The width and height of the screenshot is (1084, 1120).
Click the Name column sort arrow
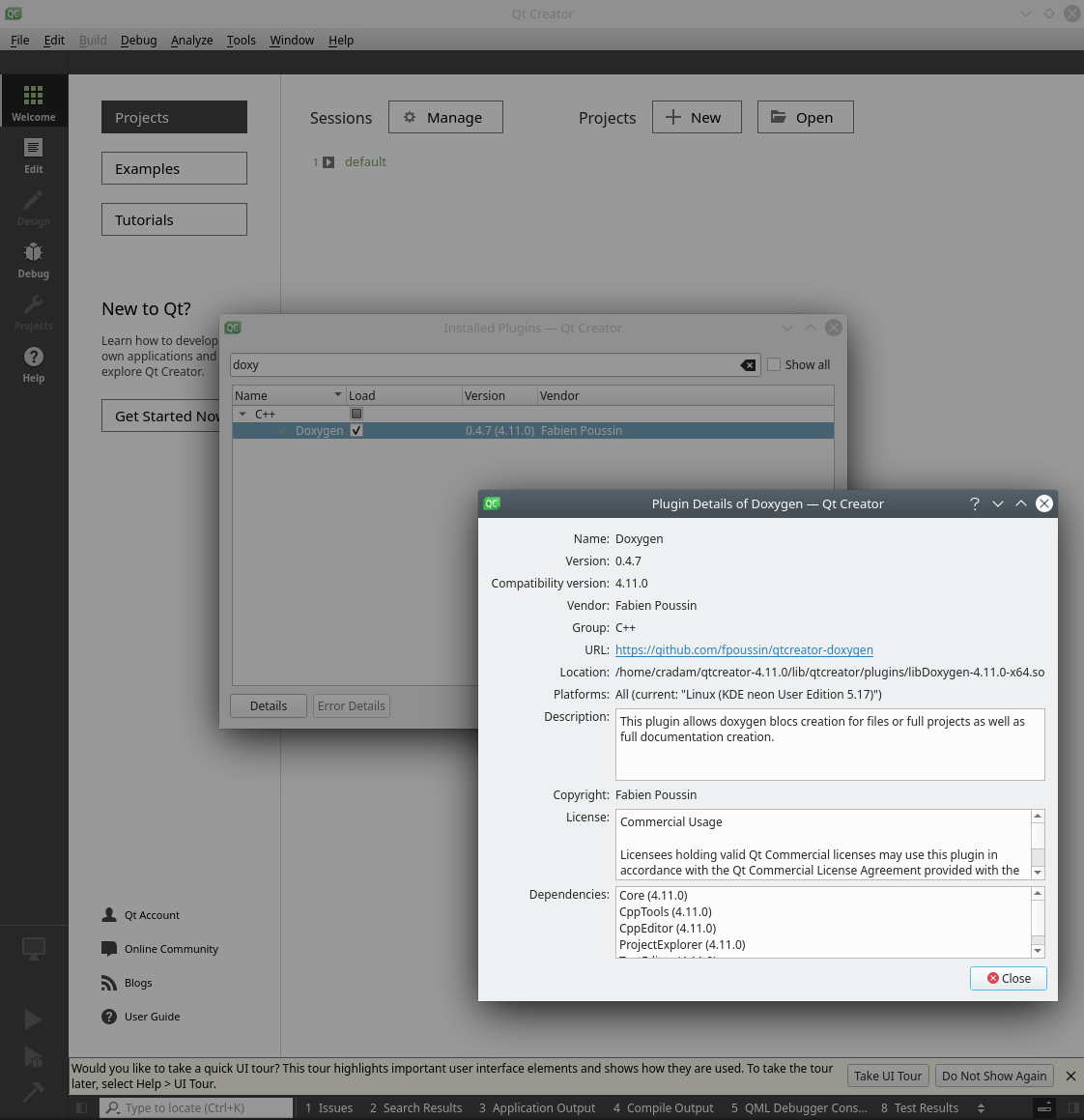pos(339,394)
